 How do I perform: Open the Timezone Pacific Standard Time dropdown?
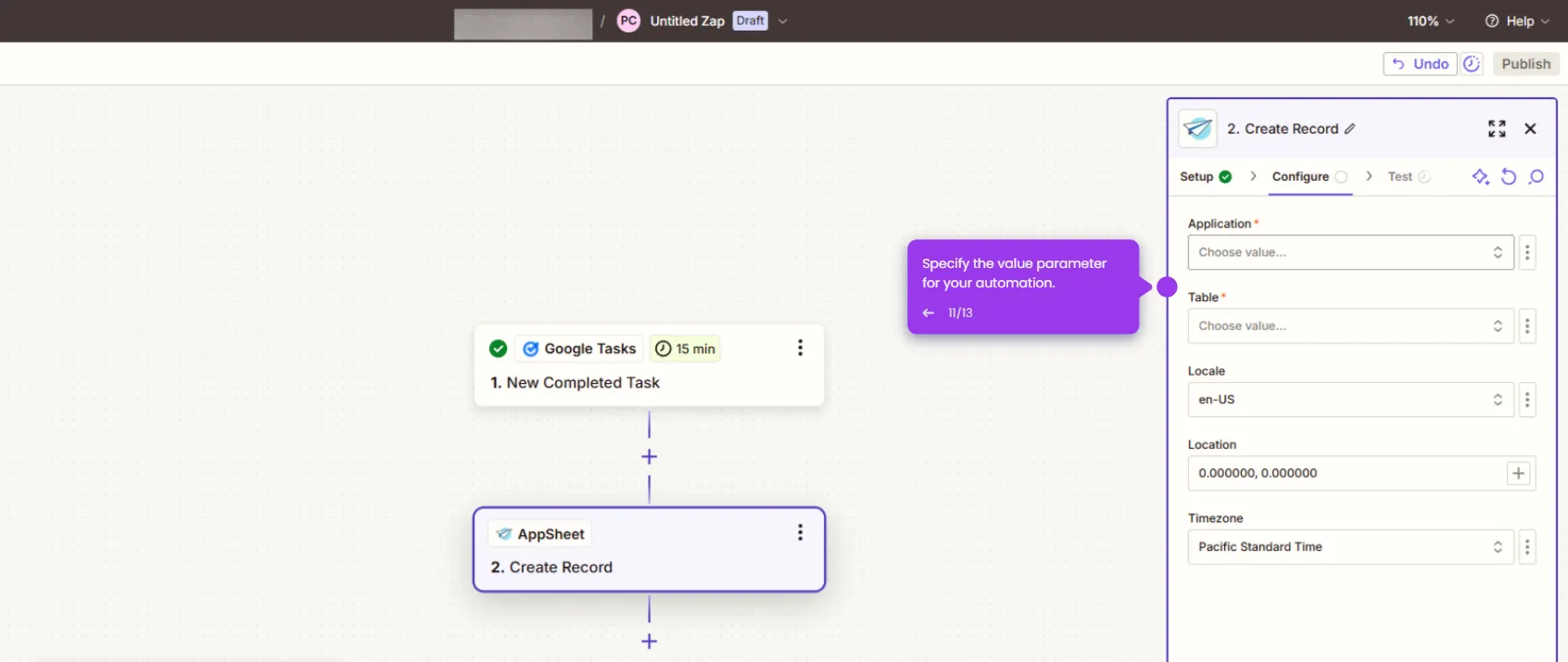tap(1350, 547)
